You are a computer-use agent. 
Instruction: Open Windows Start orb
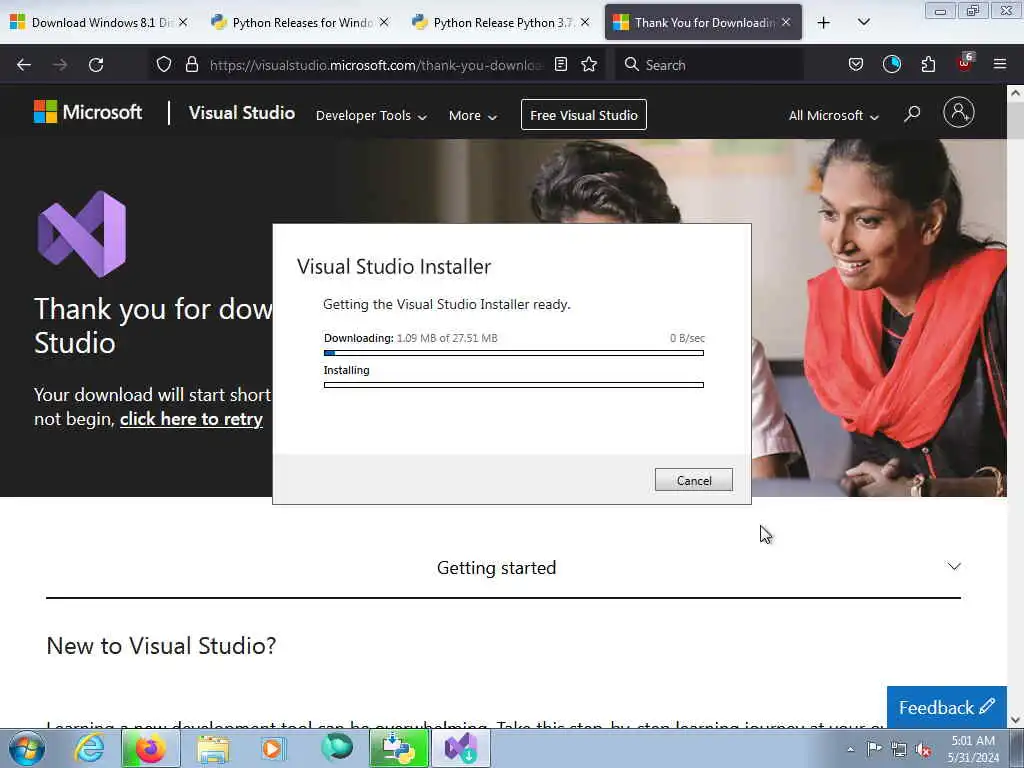[27, 748]
